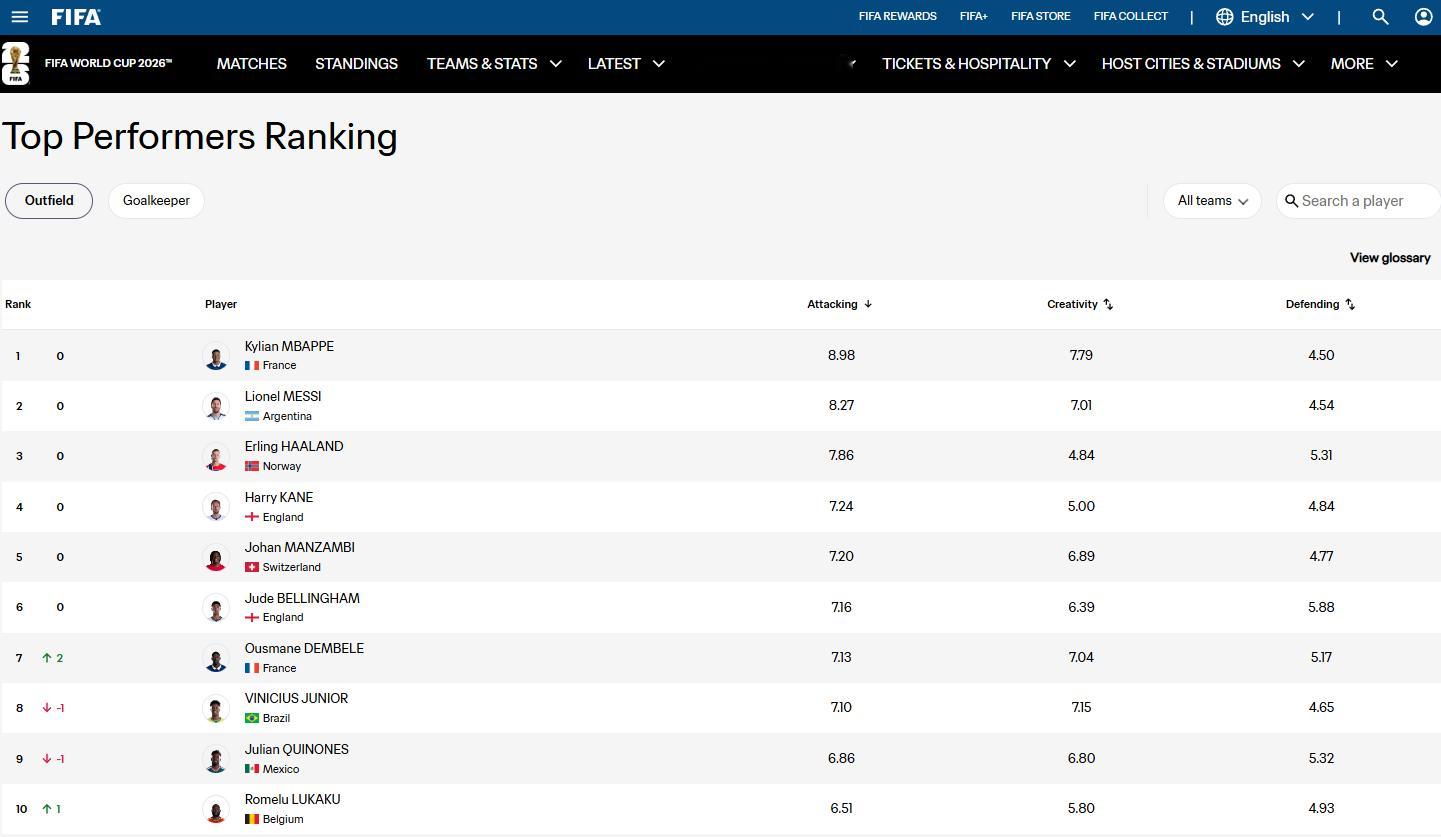
Task: Expand the More navigation menu
Action: (1364, 64)
